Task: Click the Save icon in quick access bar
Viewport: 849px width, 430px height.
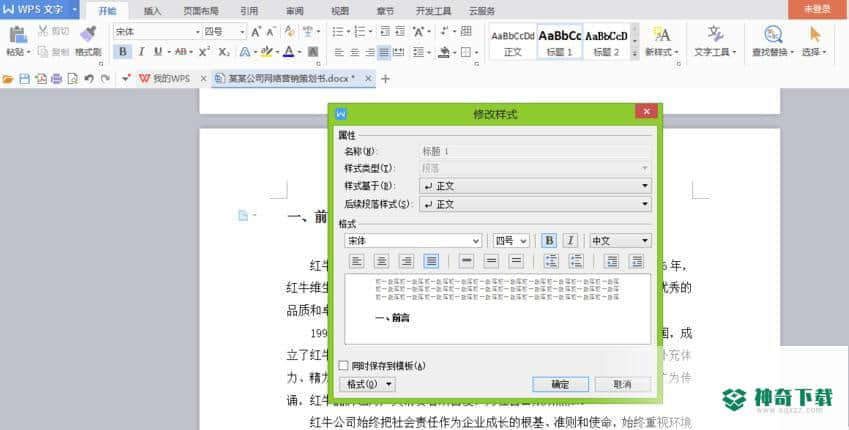Action: click(24, 79)
